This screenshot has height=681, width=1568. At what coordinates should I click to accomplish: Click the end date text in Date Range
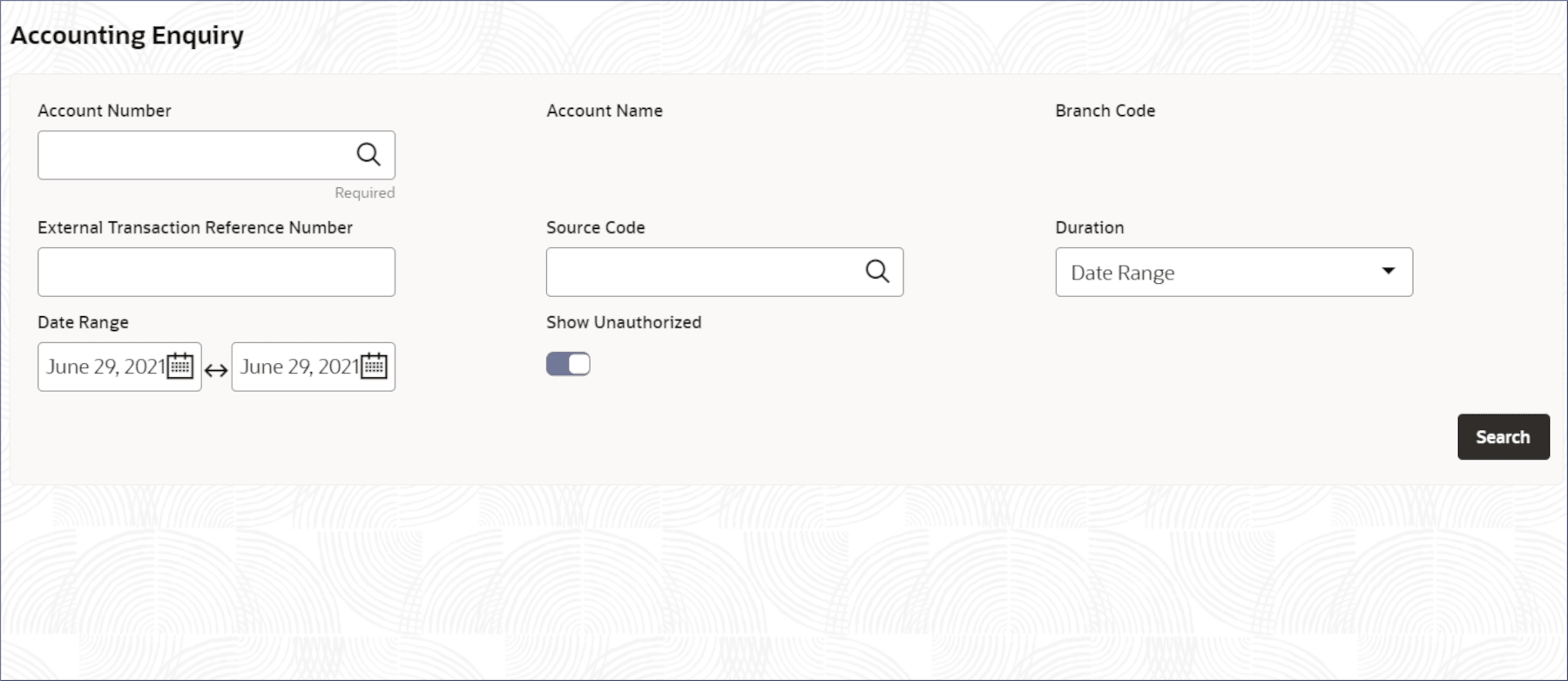tap(299, 367)
